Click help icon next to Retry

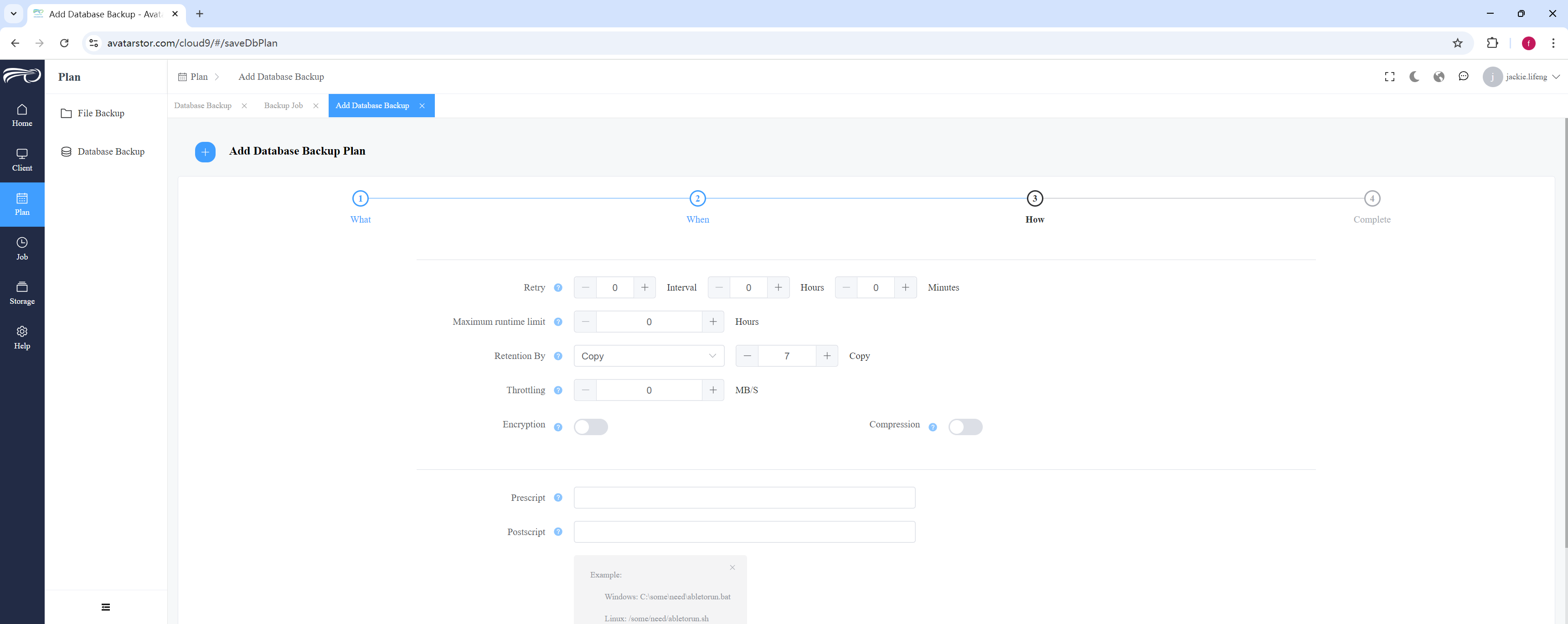coord(557,288)
